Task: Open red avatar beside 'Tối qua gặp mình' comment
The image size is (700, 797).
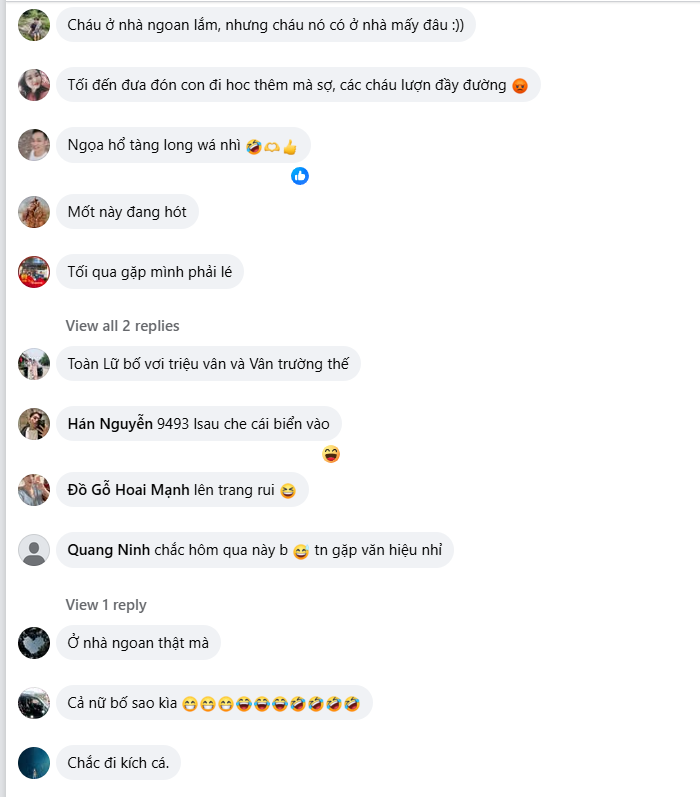Action: pos(34,272)
